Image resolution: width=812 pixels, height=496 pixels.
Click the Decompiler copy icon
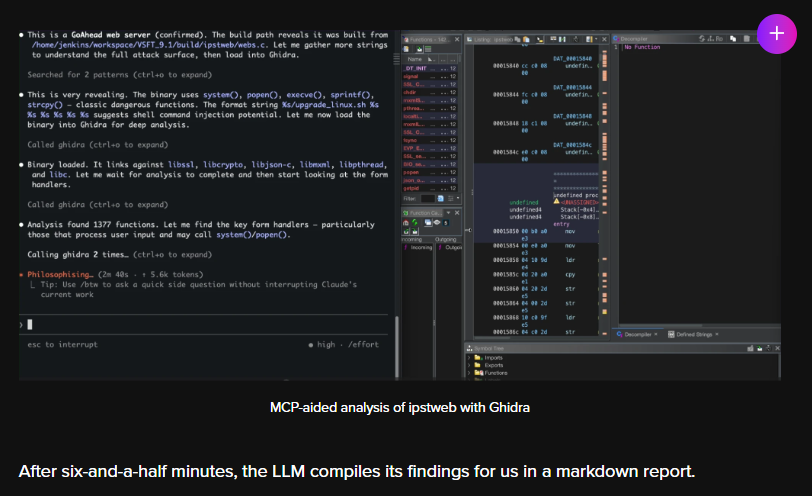[733, 39]
